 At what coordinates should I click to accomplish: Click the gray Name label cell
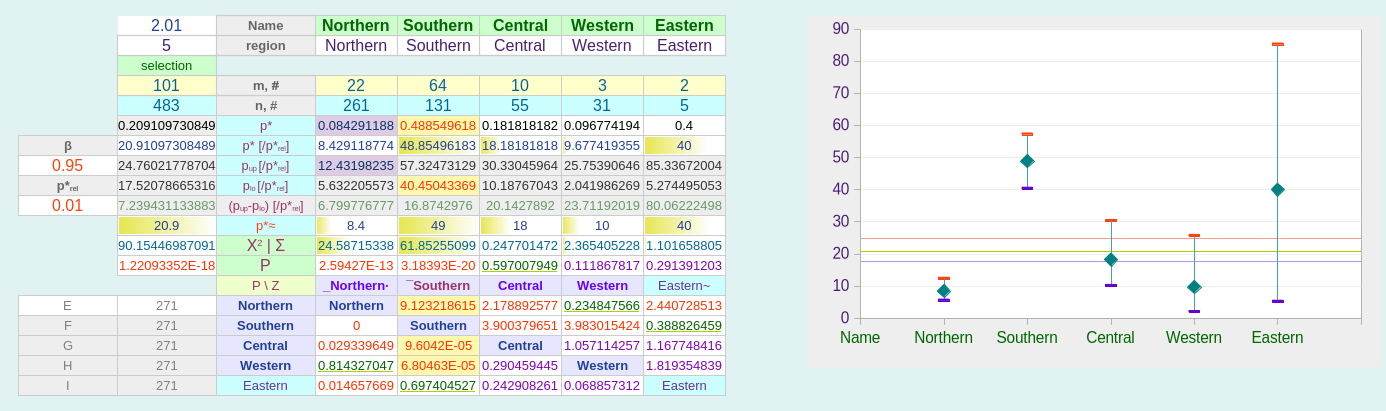(266, 26)
